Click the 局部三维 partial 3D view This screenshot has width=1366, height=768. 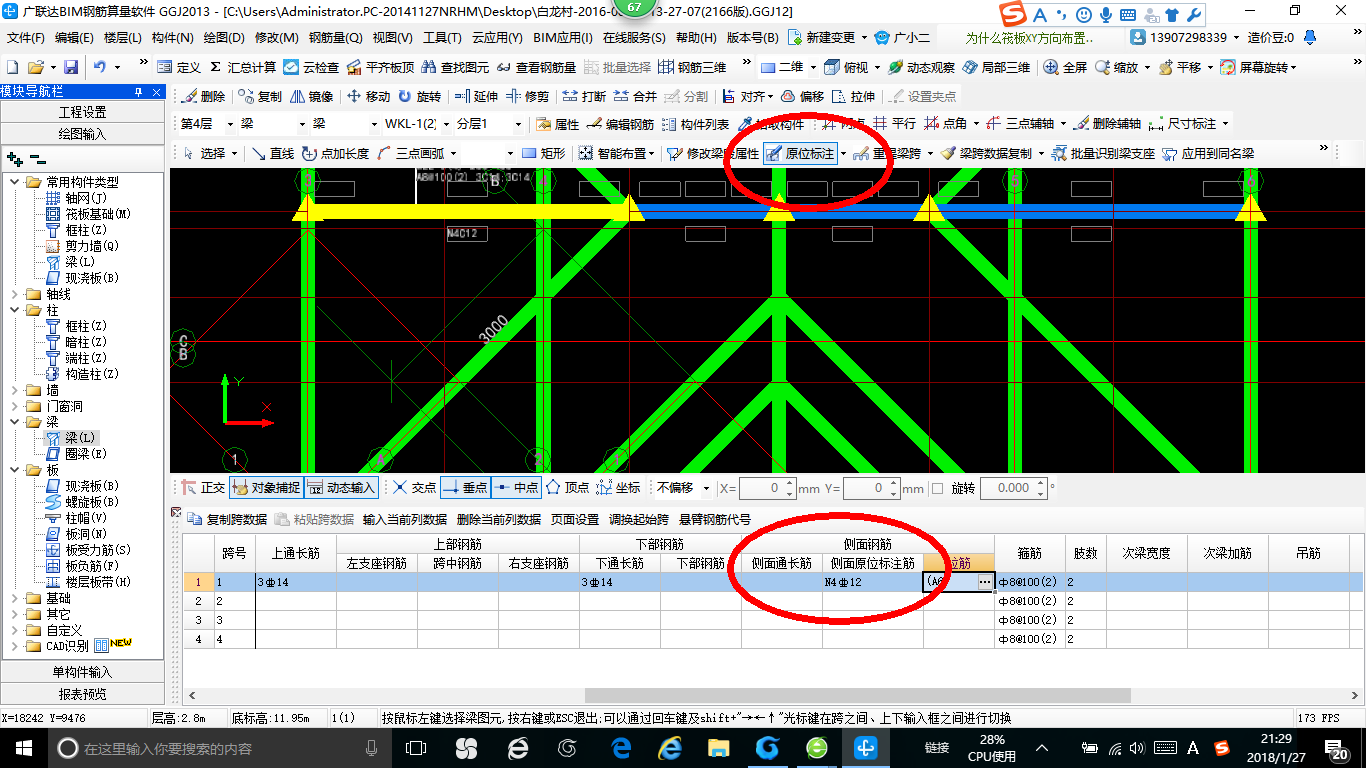click(x=996, y=67)
